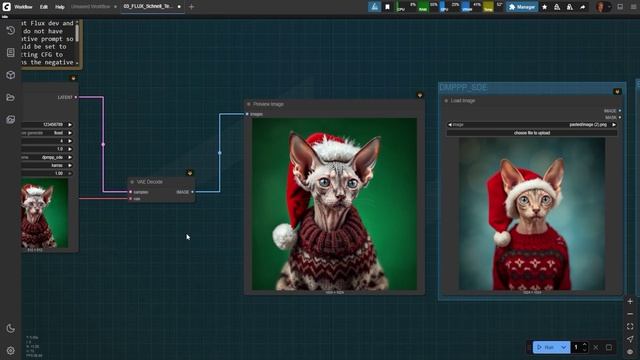640x360 pixels.
Task: Toggle dark theme moon icon
Action: [x=11, y=328]
